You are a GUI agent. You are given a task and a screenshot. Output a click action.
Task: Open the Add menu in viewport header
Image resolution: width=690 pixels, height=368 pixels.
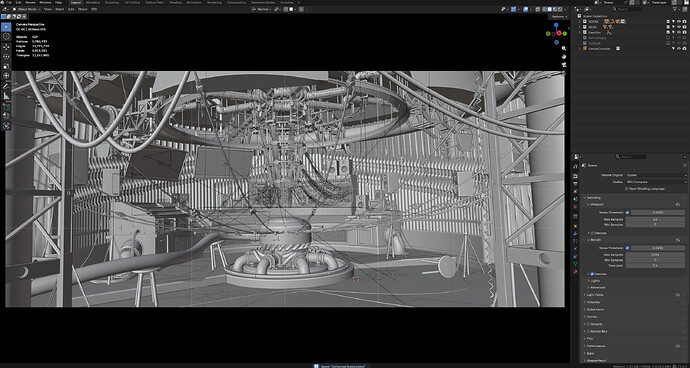71,9
